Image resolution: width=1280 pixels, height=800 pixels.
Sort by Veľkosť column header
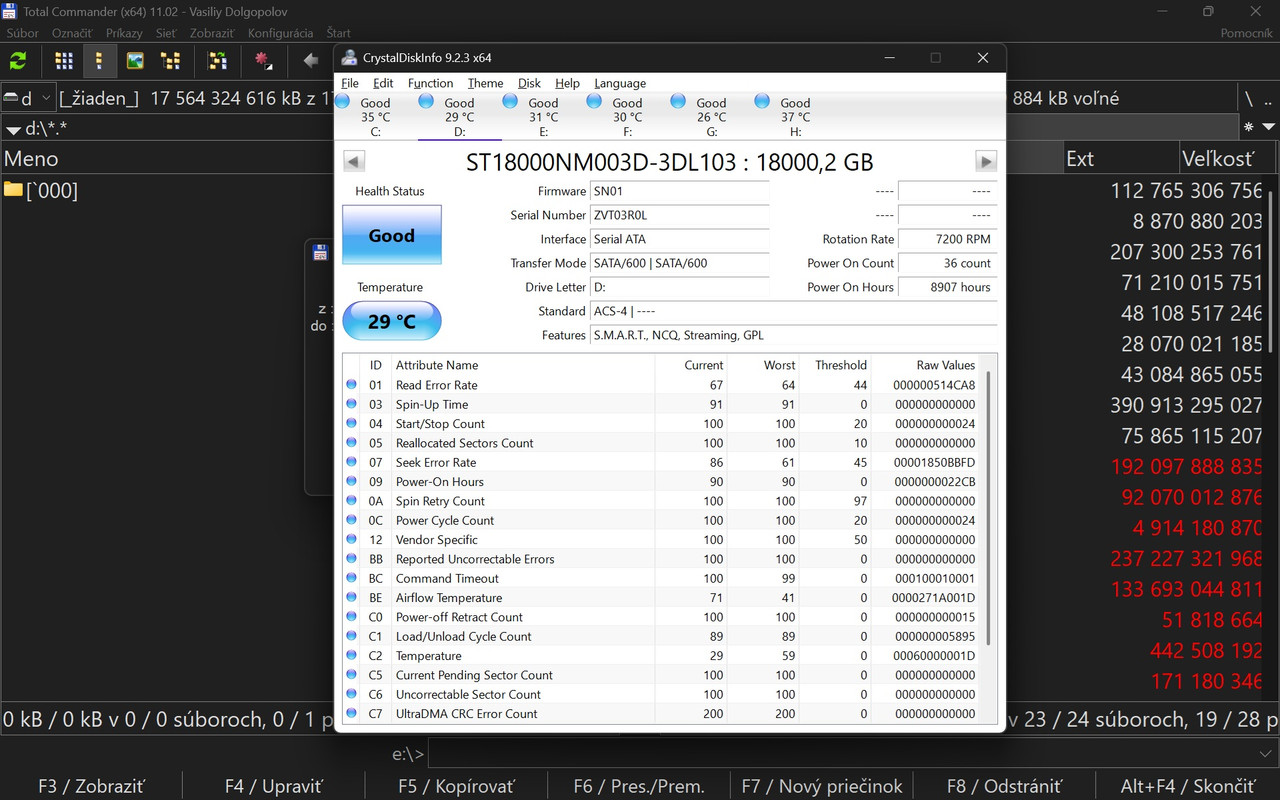[1229, 158]
